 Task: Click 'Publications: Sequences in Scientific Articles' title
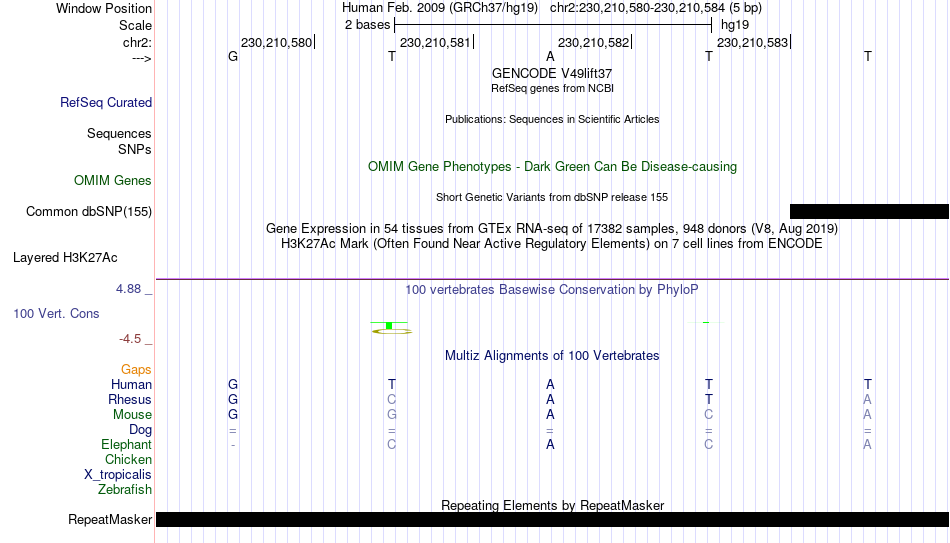552,119
